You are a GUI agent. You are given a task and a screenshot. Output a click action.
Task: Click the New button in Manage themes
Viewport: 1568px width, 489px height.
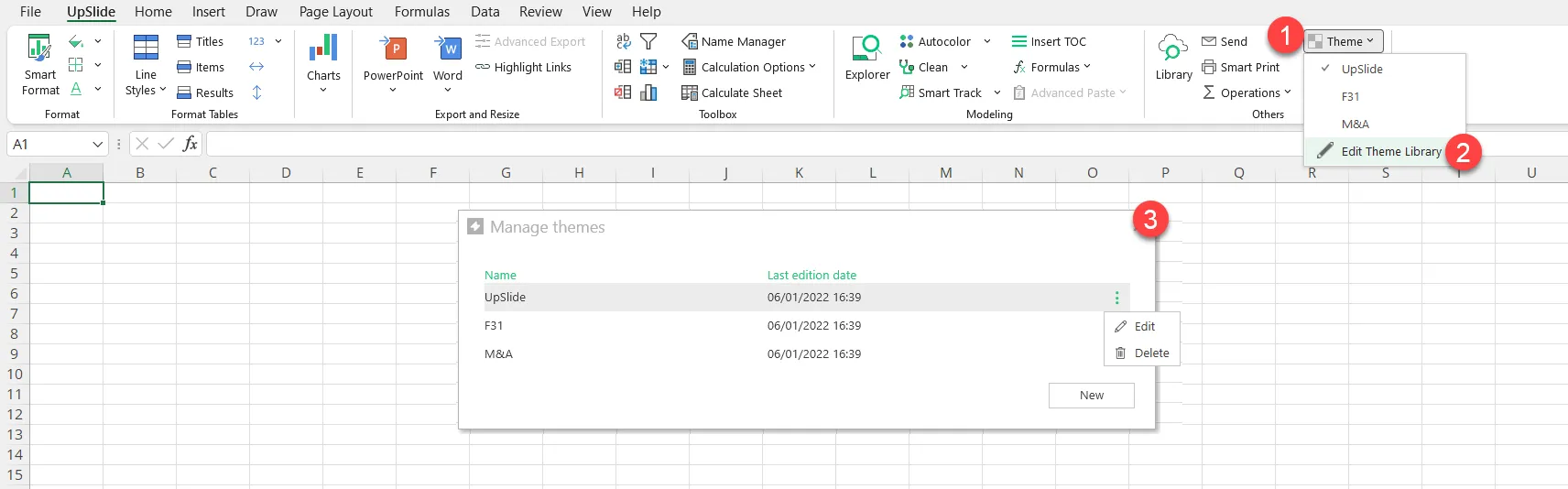pos(1092,396)
